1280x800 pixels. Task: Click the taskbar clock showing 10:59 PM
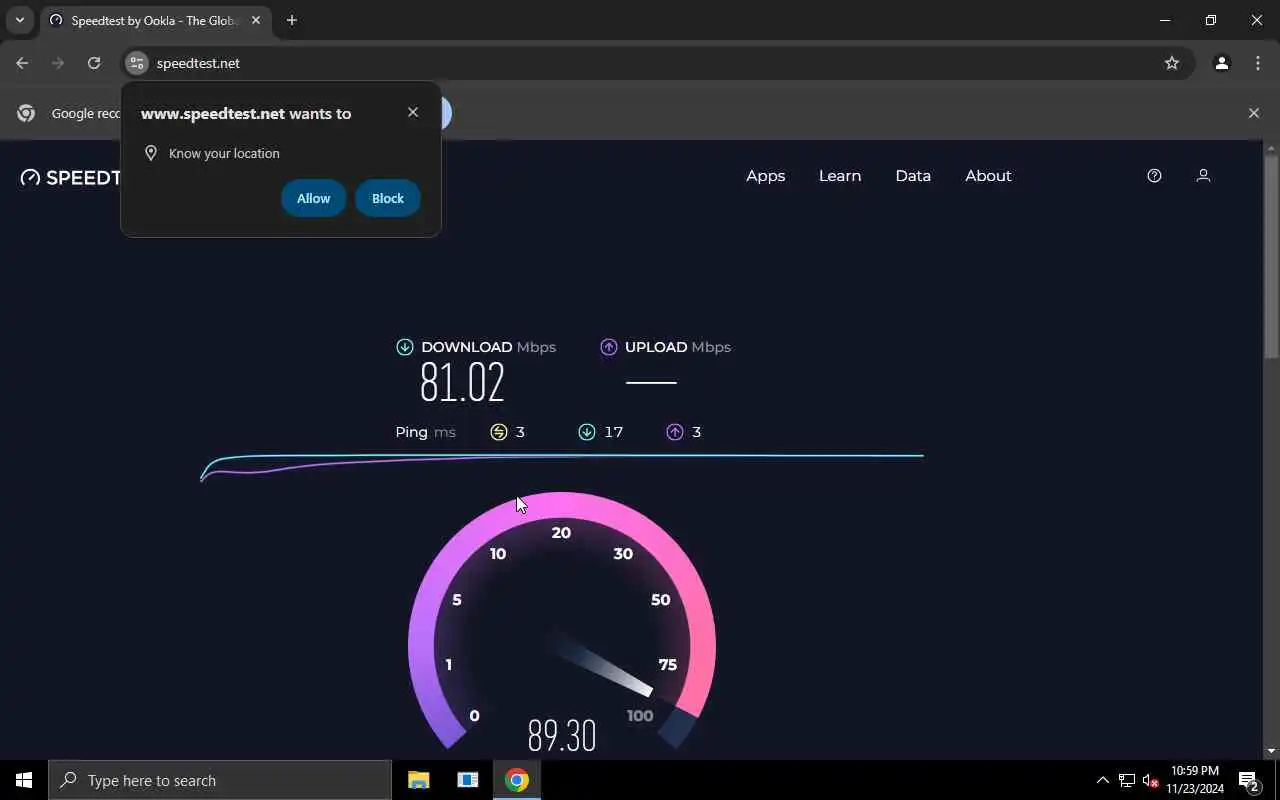coord(1195,780)
